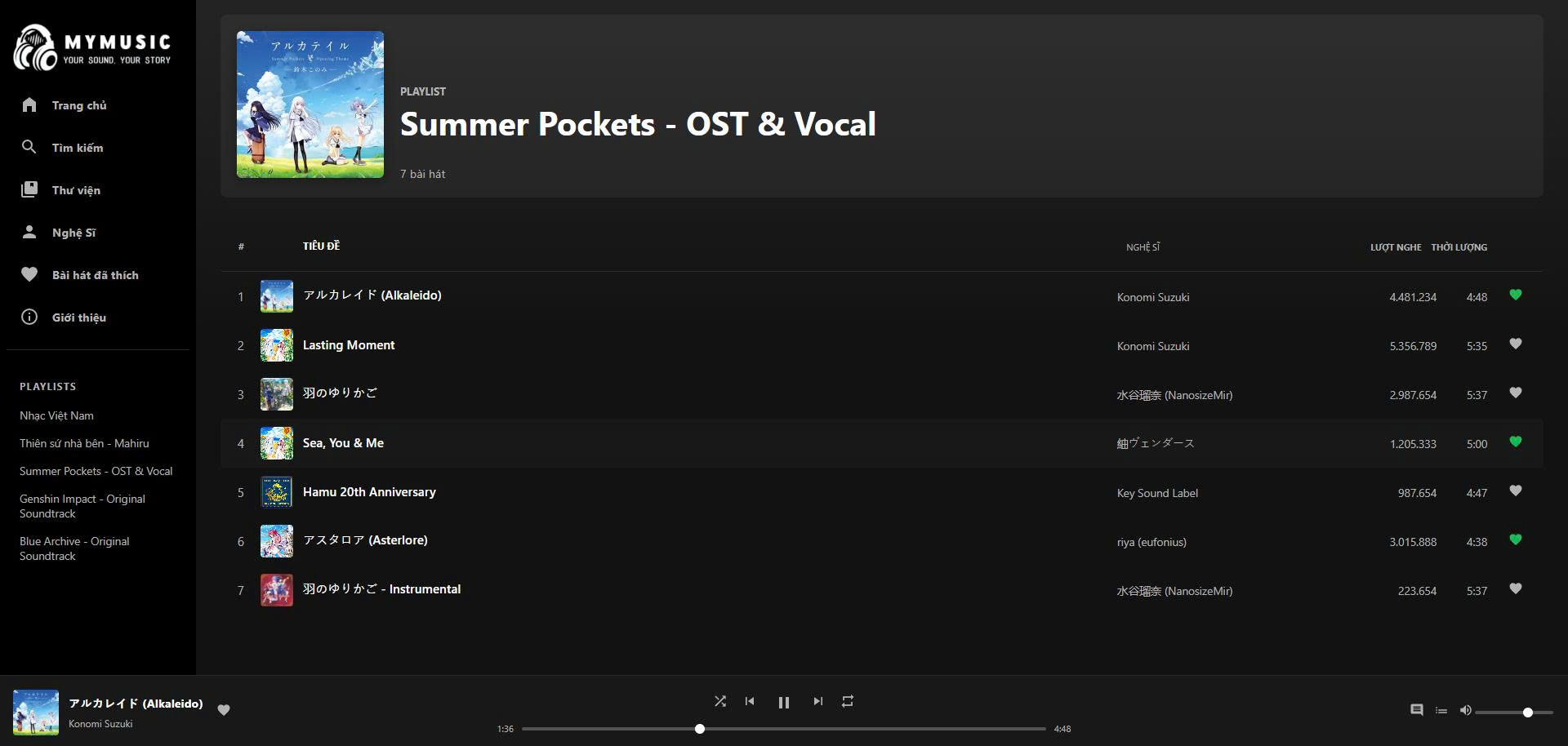Skip to the next track
1568x746 pixels.
pyautogui.click(x=817, y=701)
